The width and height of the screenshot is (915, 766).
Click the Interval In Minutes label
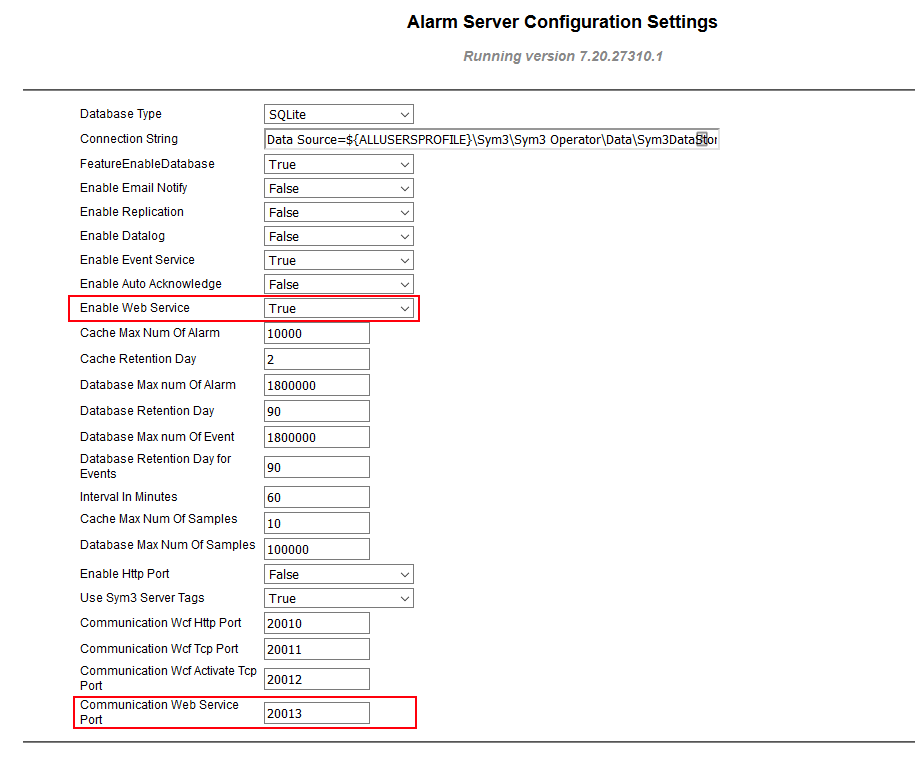(128, 496)
